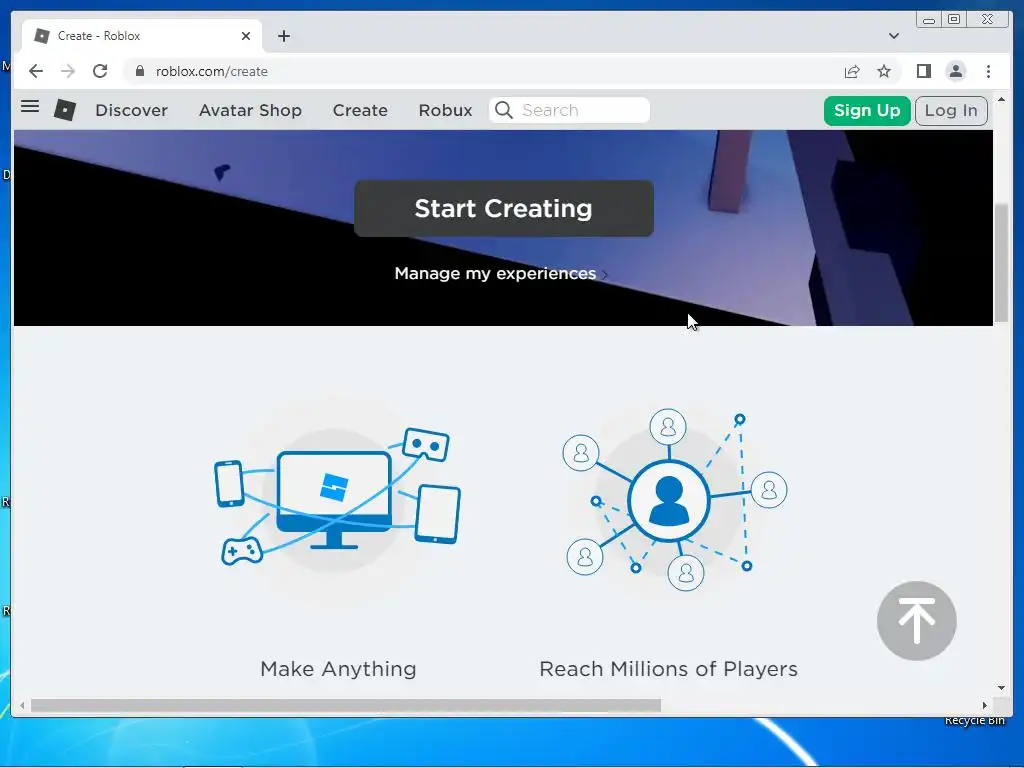Click the Roblox logo home icon

[x=65, y=110]
